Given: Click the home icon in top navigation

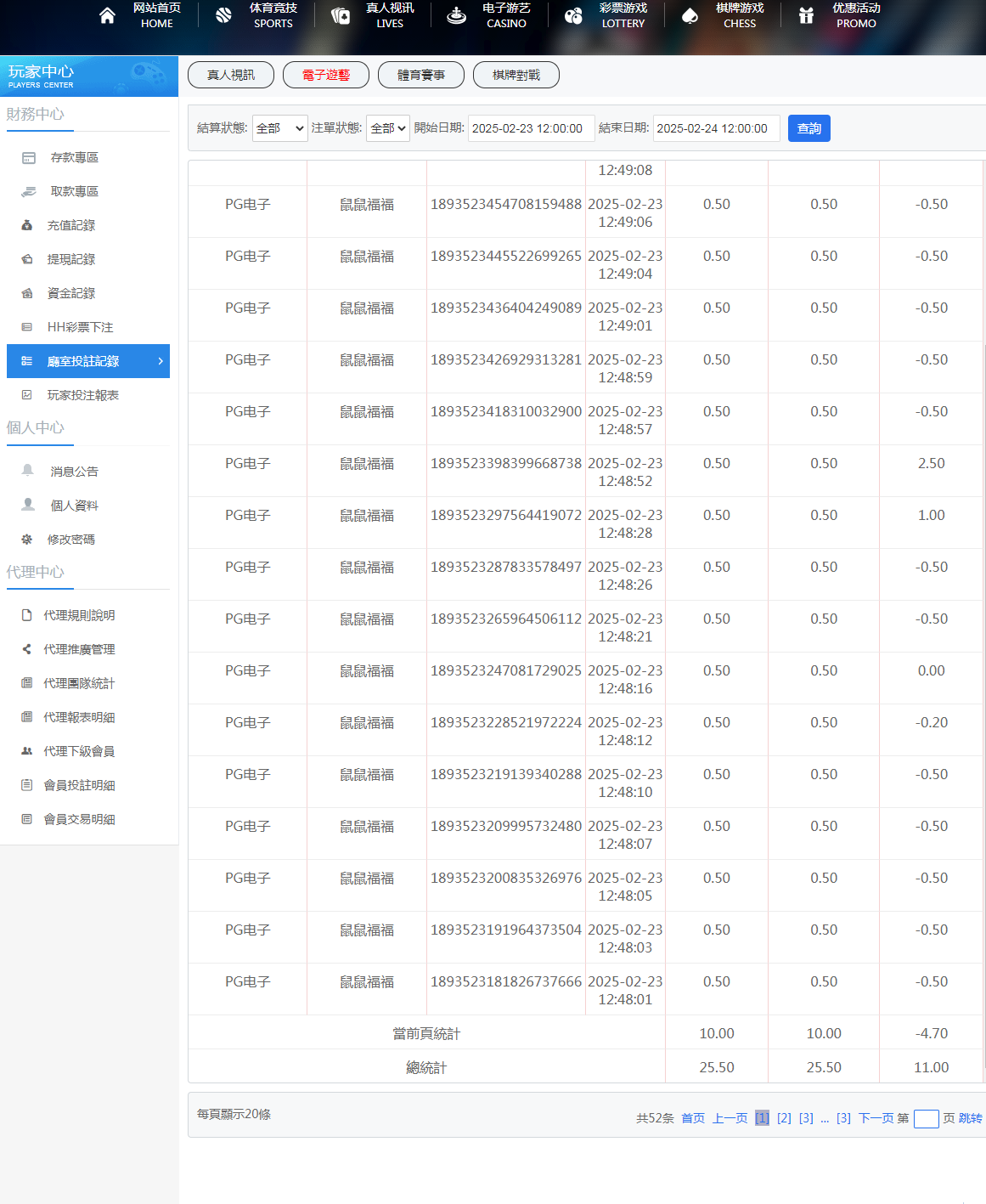Looking at the screenshot, I should click(x=107, y=15).
